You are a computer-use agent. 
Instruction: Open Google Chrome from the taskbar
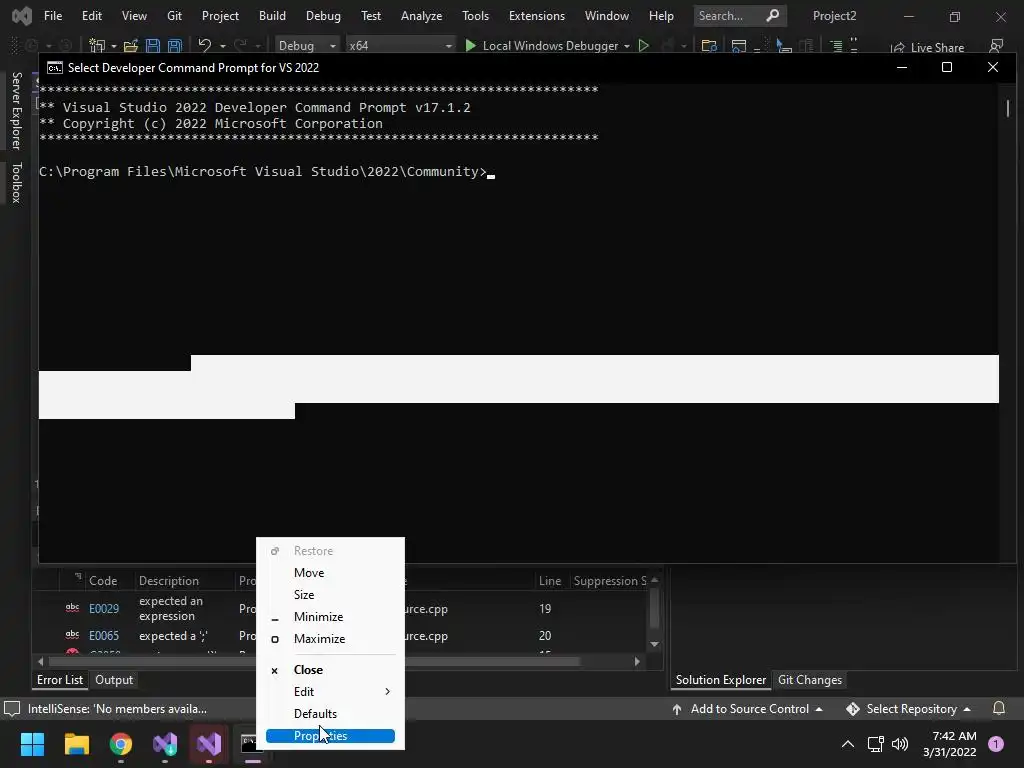click(121, 744)
